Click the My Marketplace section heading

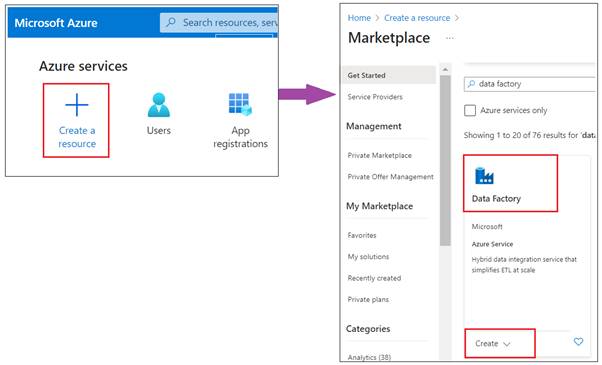[379, 206]
